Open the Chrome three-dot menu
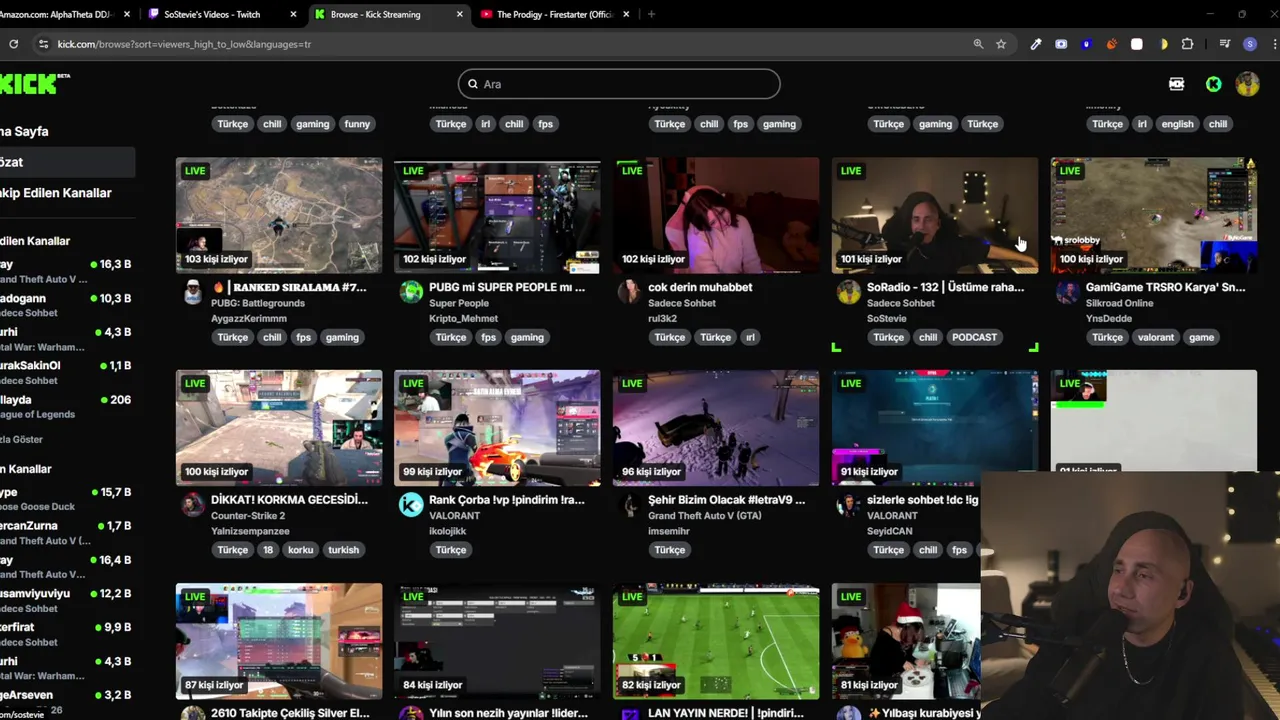The image size is (1280, 720). click(1275, 44)
